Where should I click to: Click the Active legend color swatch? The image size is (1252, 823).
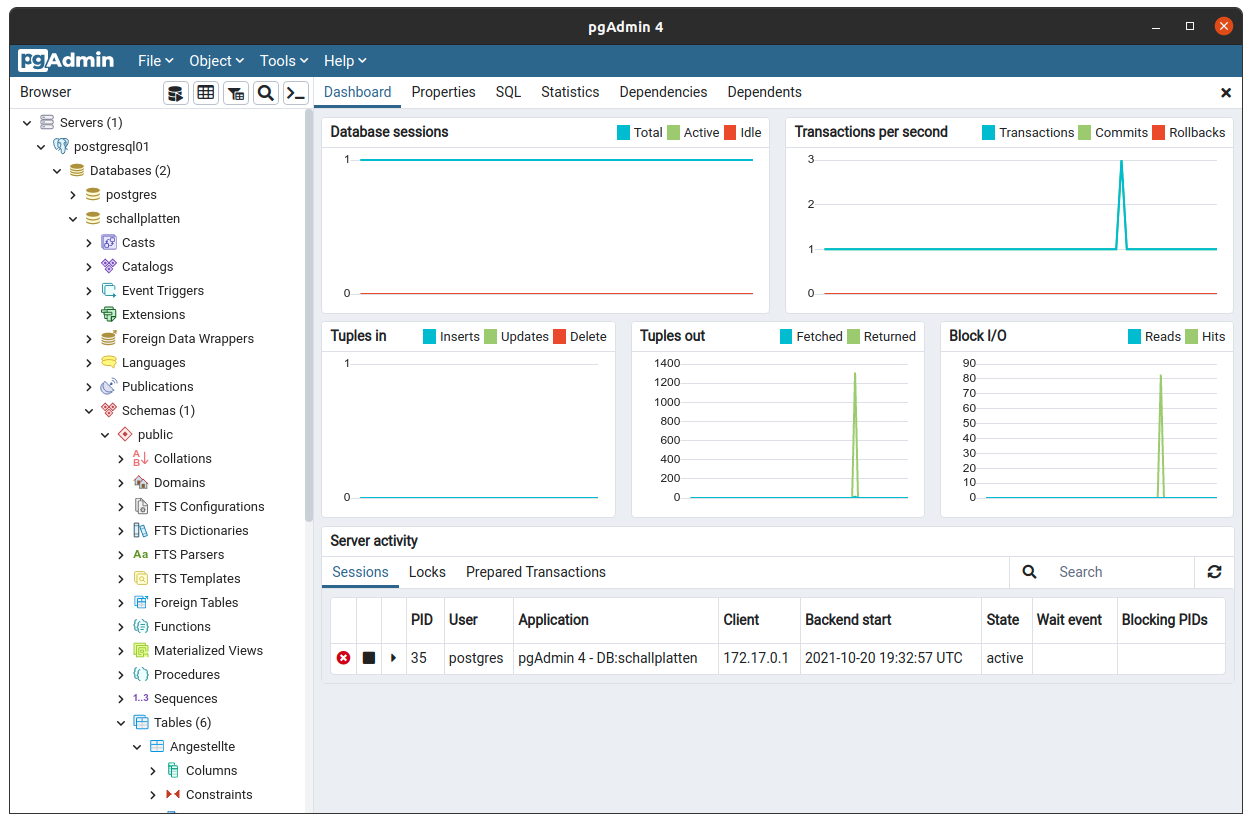pyautogui.click(x=674, y=133)
